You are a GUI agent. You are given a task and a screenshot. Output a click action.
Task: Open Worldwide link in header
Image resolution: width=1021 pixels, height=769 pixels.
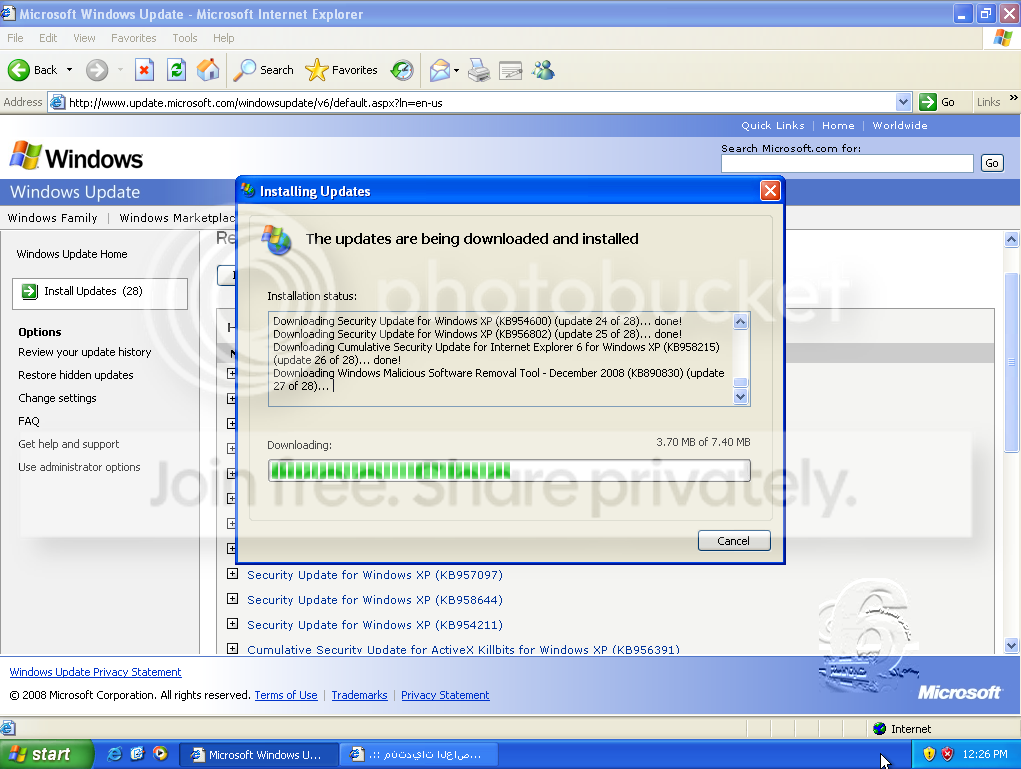coord(900,125)
